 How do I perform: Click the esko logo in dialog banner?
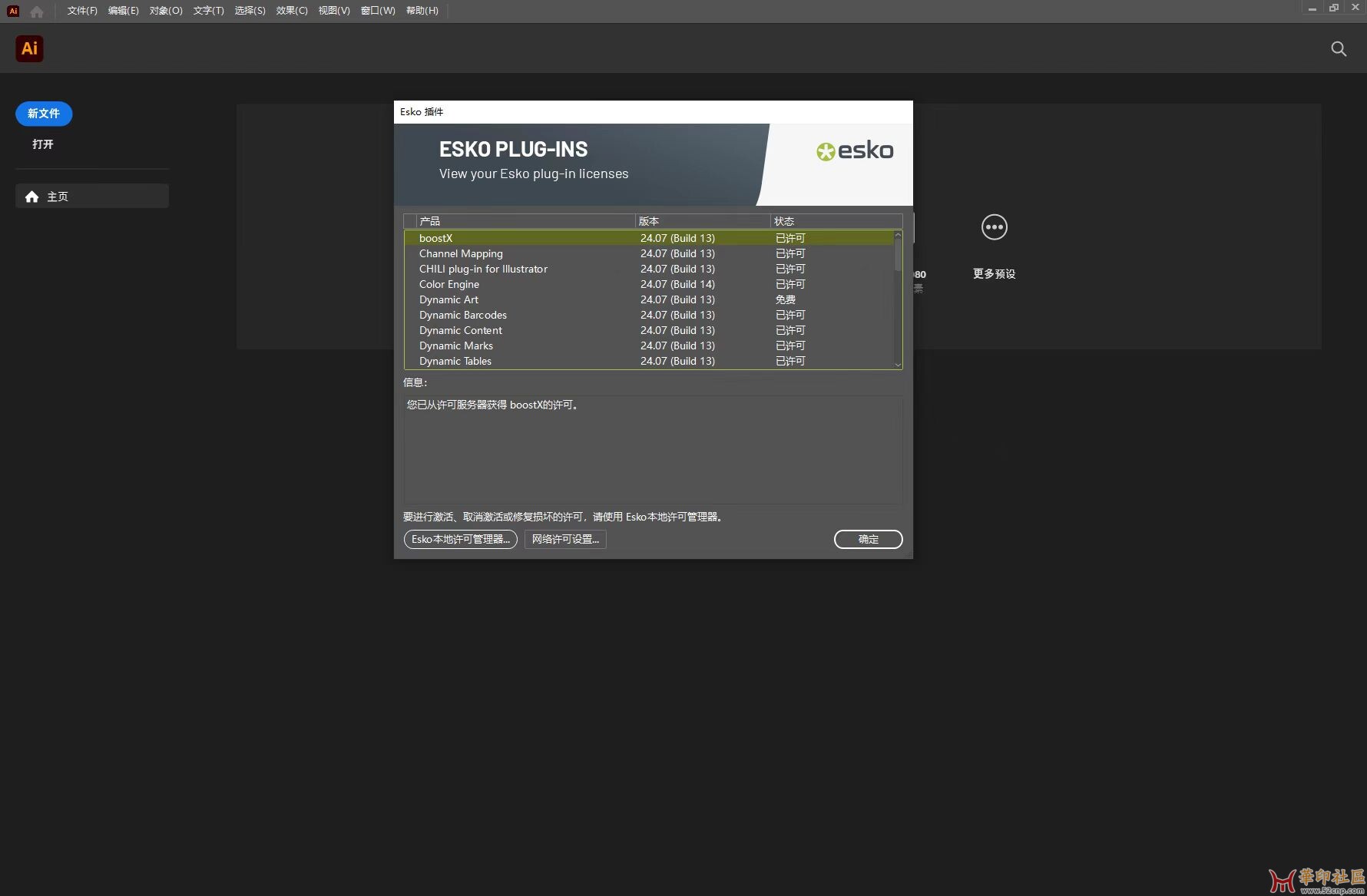pos(855,150)
